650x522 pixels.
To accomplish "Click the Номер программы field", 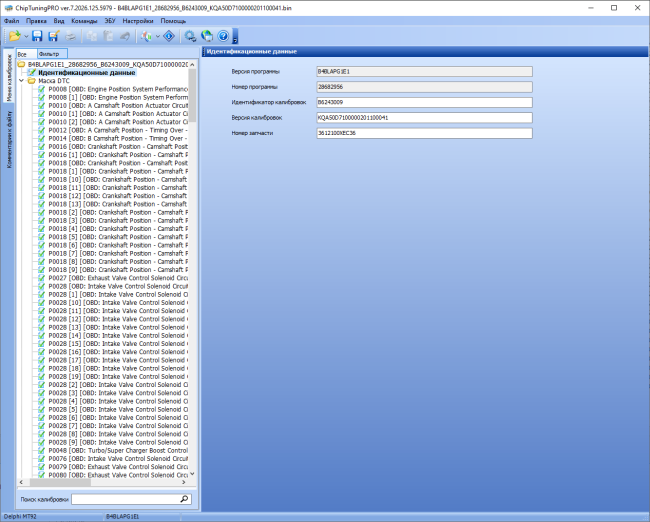I will point(424,87).
